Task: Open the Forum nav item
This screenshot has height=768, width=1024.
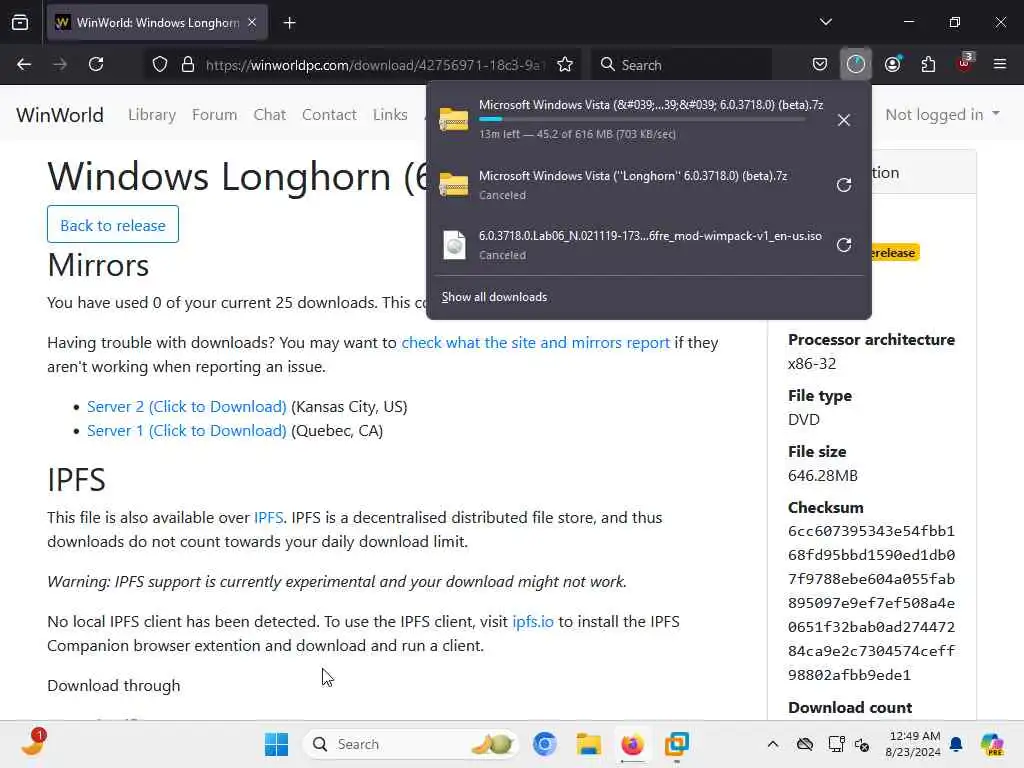Action: coord(214,115)
